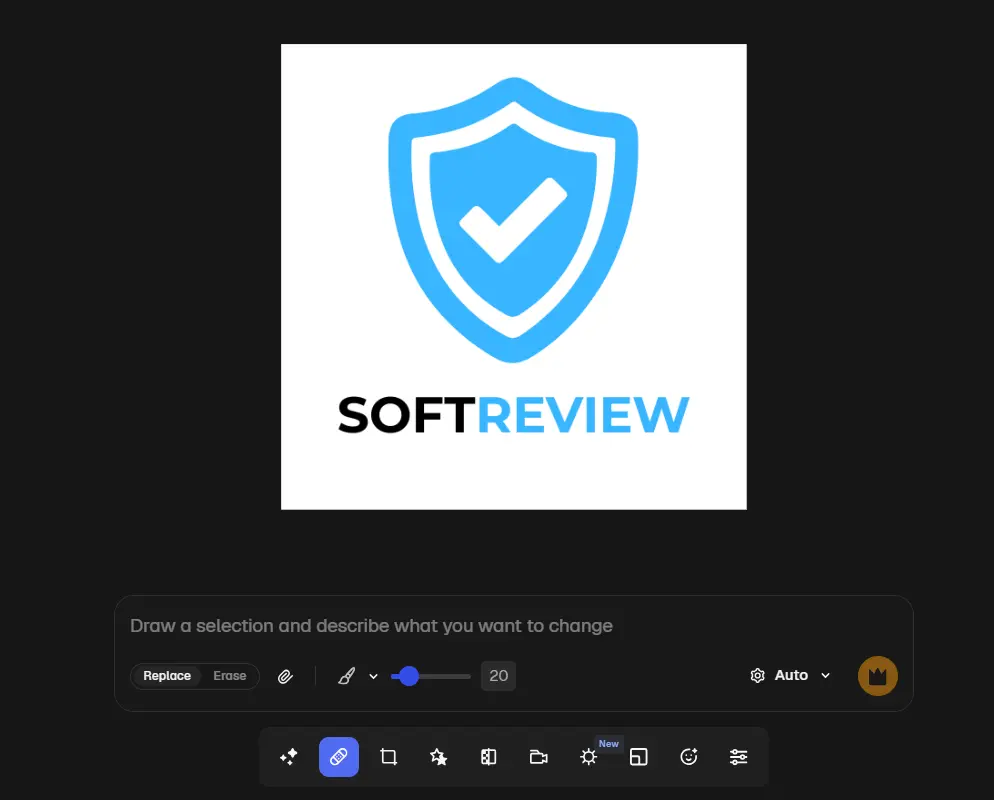Click the crown premium generate button
The width and height of the screenshot is (994, 800).
pyautogui.click(x=878, y=676)
